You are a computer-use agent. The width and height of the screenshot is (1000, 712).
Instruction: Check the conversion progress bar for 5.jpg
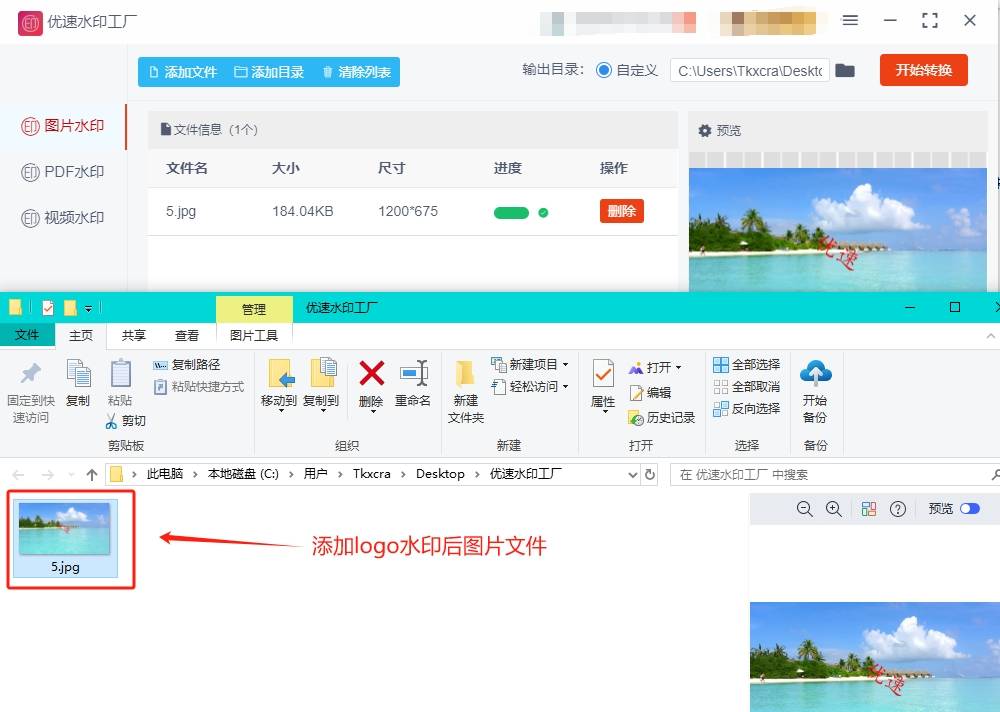pos(511,212)
